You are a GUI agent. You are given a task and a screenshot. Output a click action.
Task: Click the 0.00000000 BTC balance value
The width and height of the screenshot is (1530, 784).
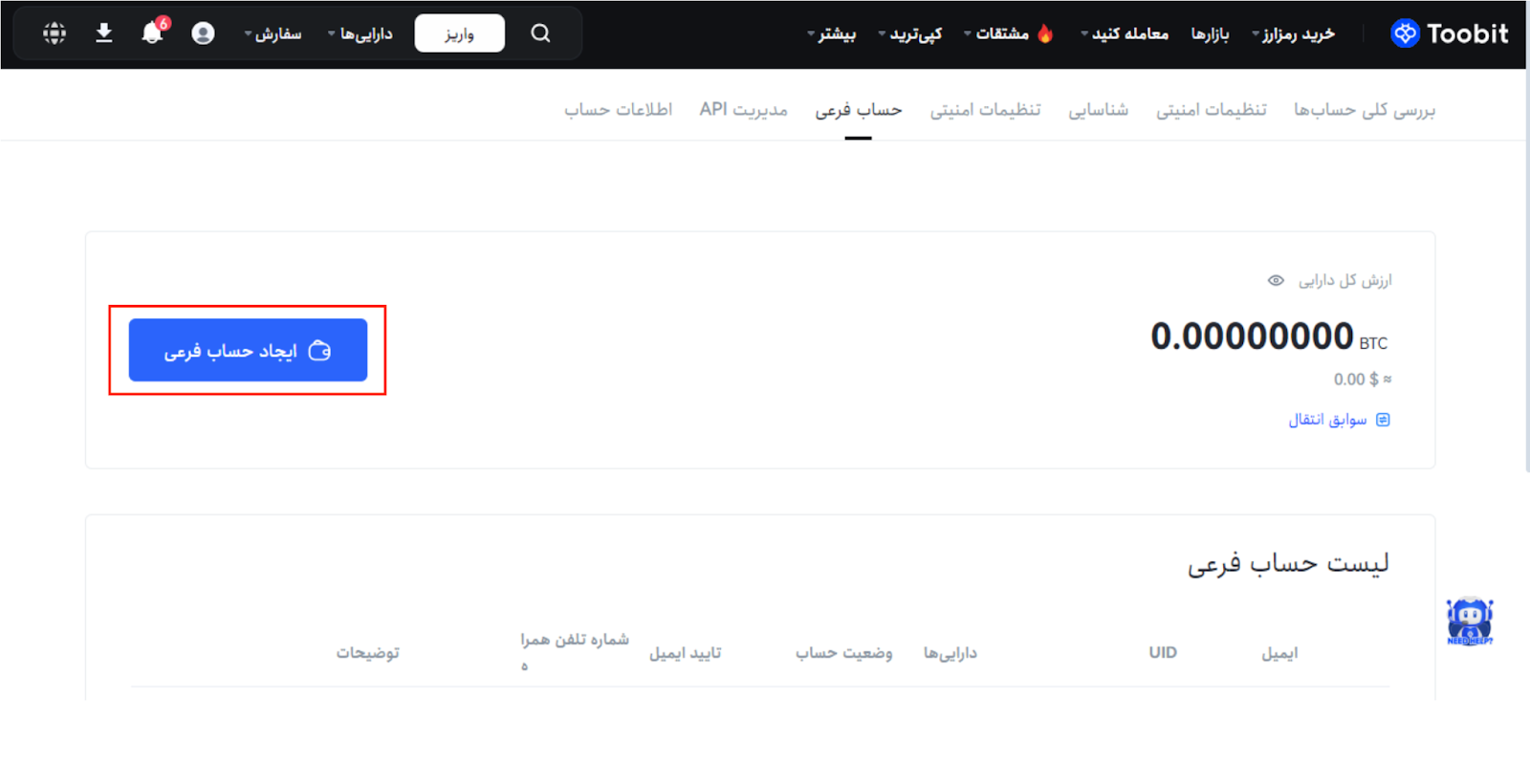(x=1269, y=337)
